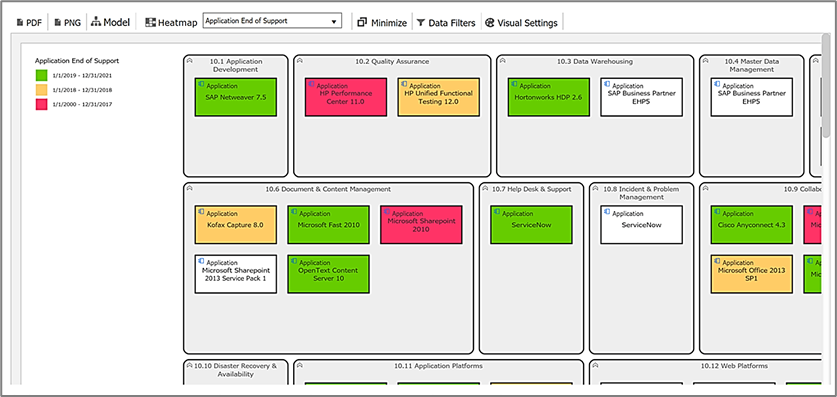The width and height of the screenshot is (837, 397).
Task: Collapse the 10.3 Data Warehousing group
Action: pos(502,61)
